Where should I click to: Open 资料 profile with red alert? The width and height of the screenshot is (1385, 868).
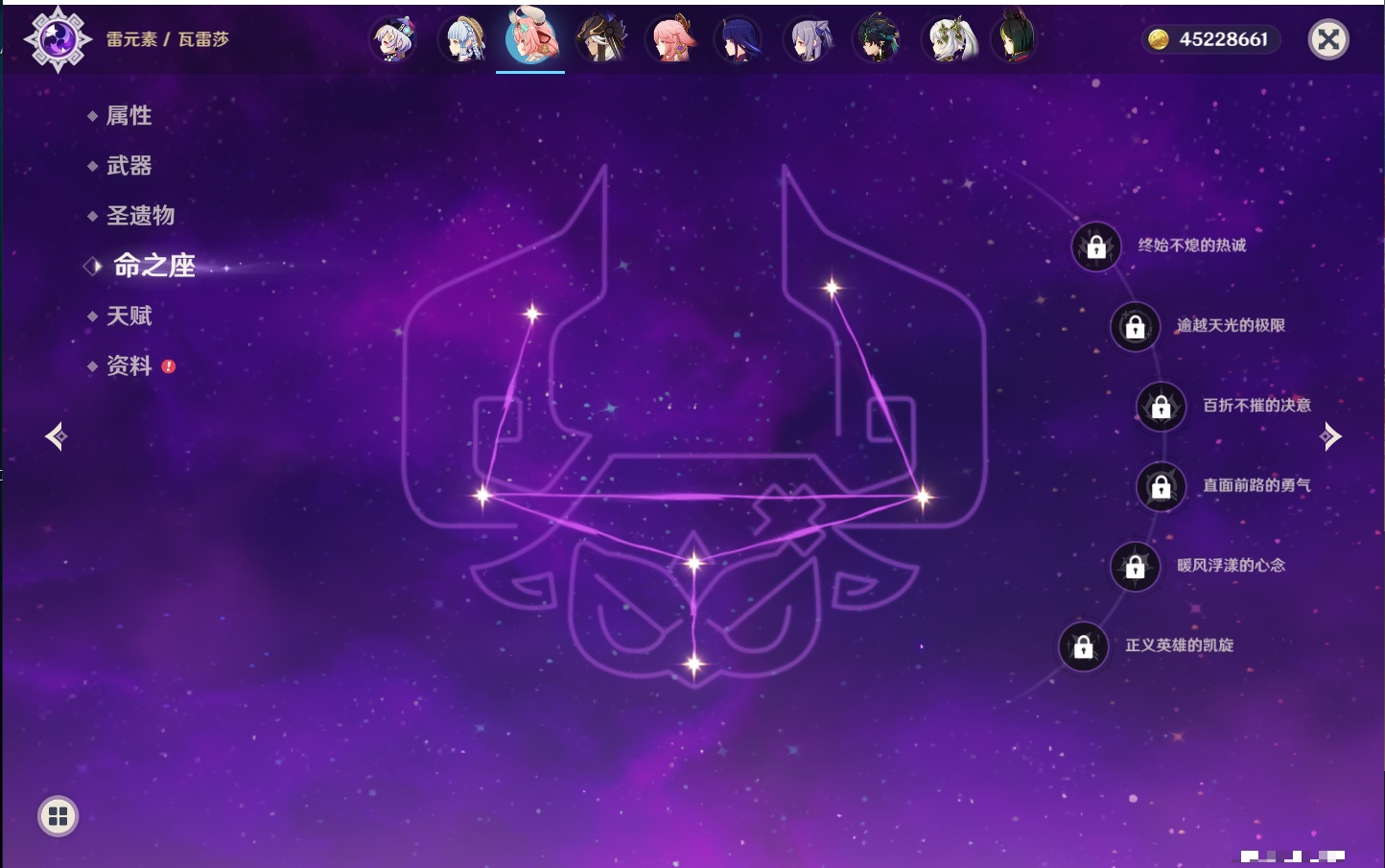click(x=129, y=365)
